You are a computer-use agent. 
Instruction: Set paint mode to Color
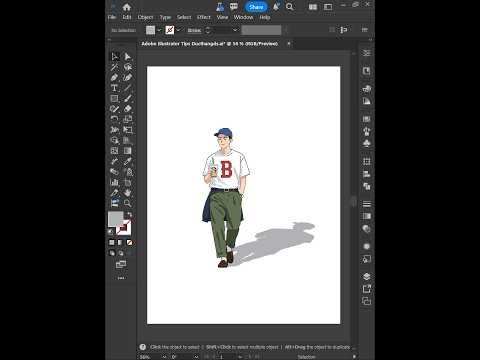(x=112, y=243)
